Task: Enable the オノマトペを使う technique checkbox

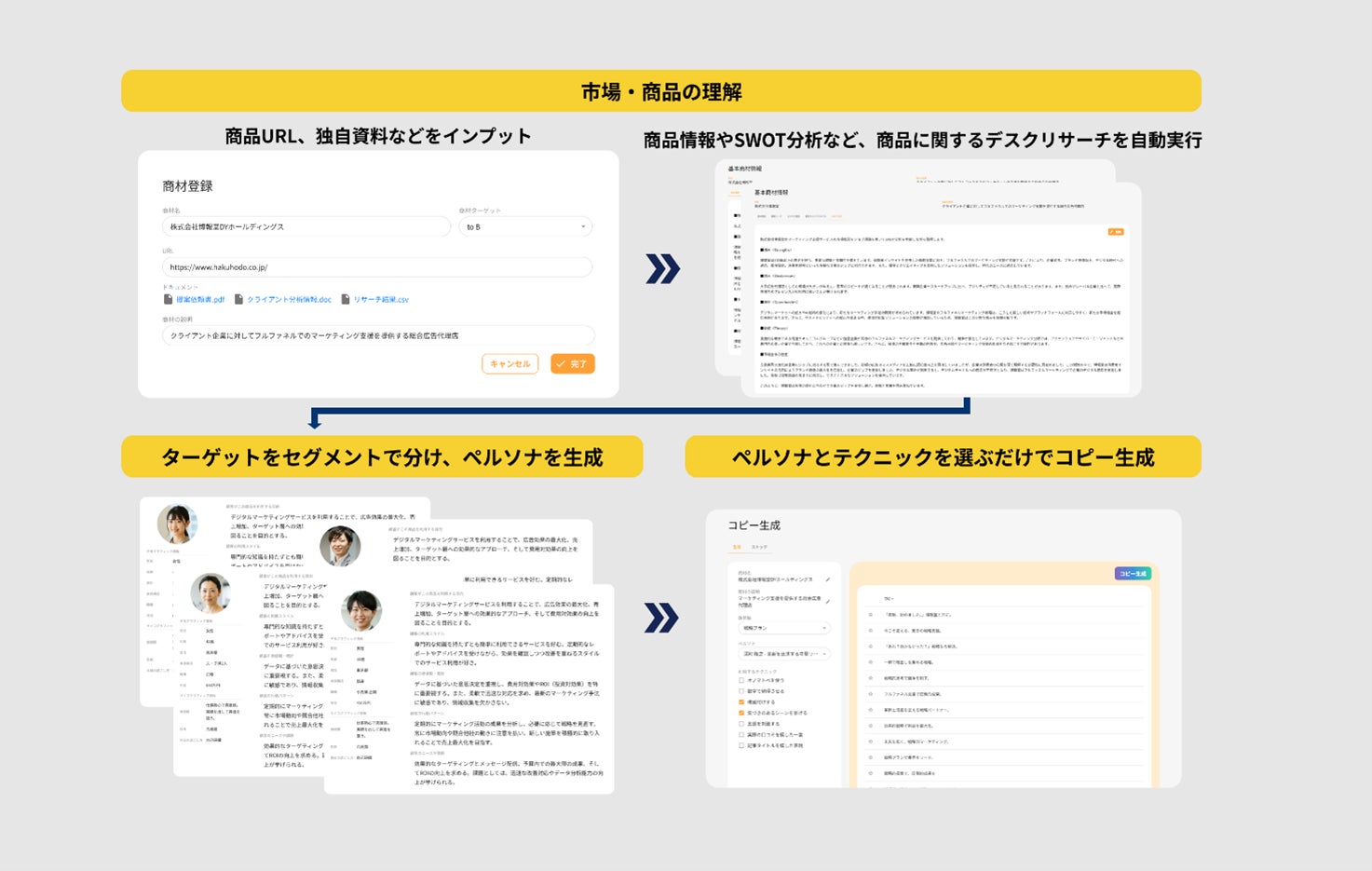Action: 741,680
